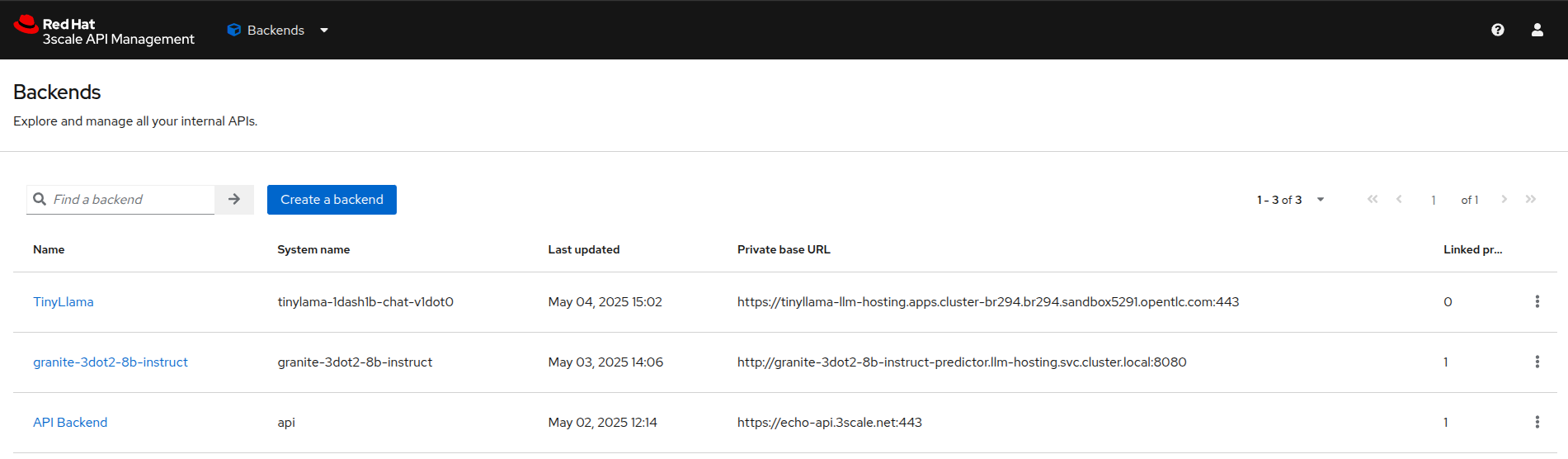Screen dimensions: 1568x459
Task: Click the Linked pr... column header
Action: coord(1473,249)
